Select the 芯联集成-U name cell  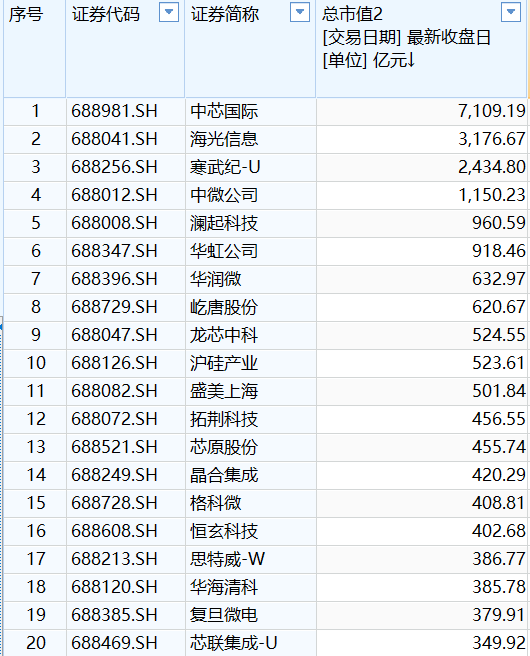pyautogui.click(x=250, y=643)
